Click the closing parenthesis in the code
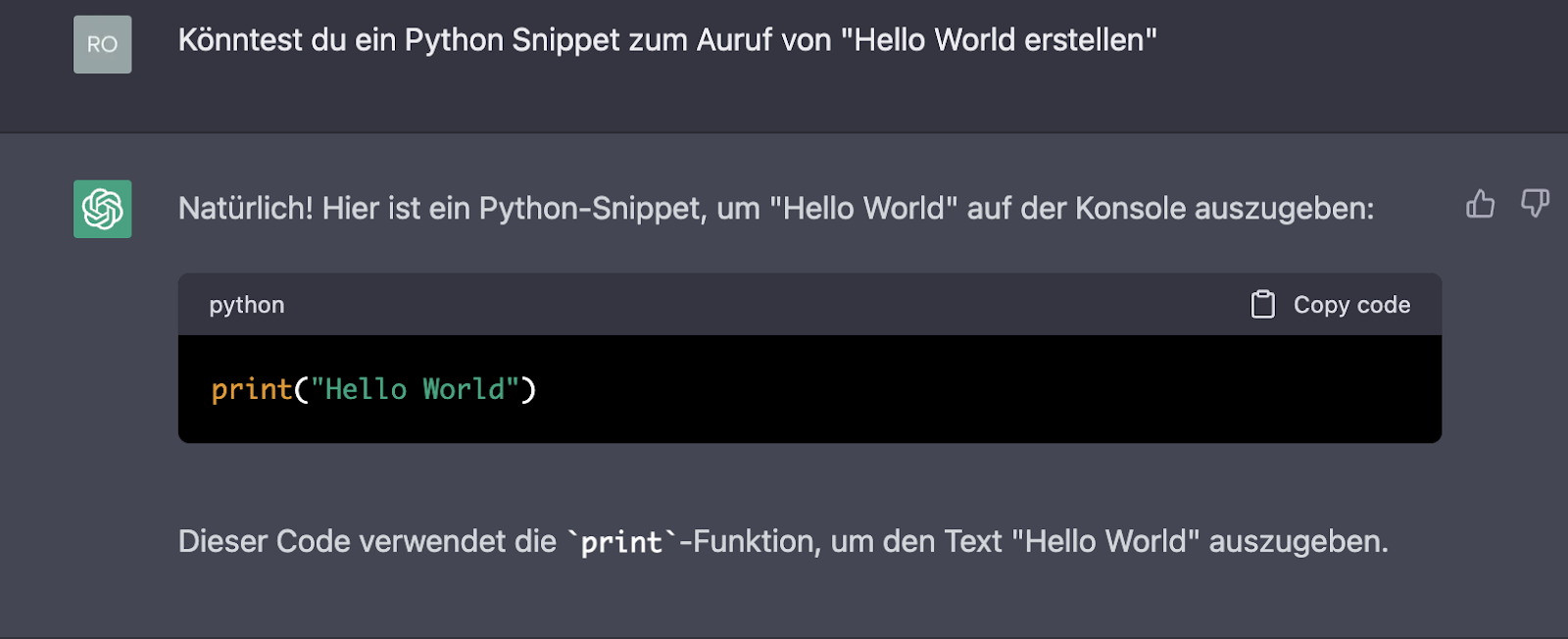Viewport: 1568px width, 639px height. [529, 390]
